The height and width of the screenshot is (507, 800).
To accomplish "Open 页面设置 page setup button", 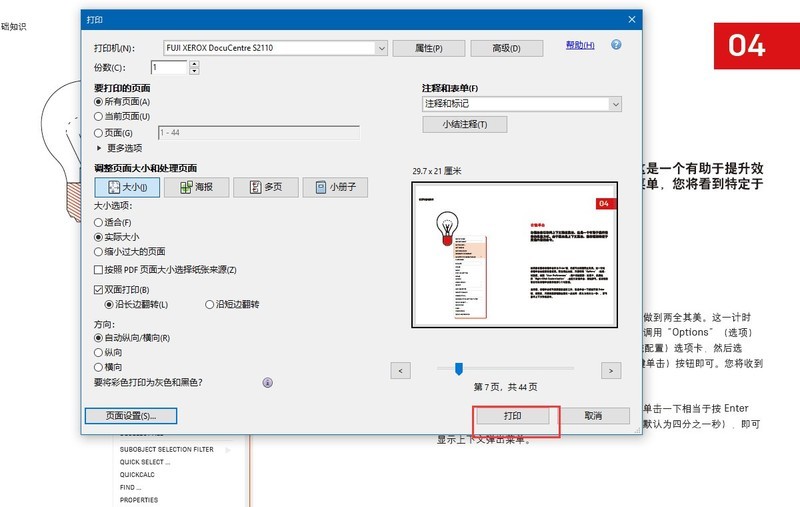I will coord(130,415).
